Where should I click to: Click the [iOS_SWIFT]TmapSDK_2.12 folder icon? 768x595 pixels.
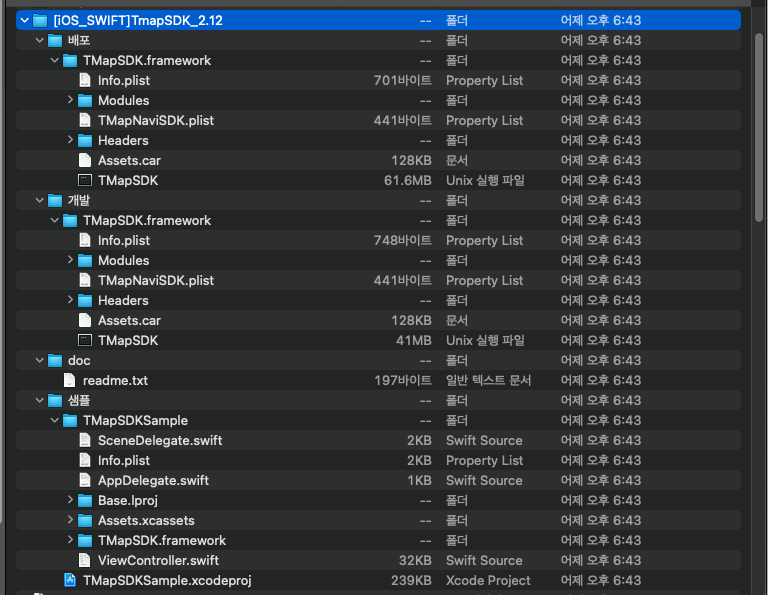[40, 21]
